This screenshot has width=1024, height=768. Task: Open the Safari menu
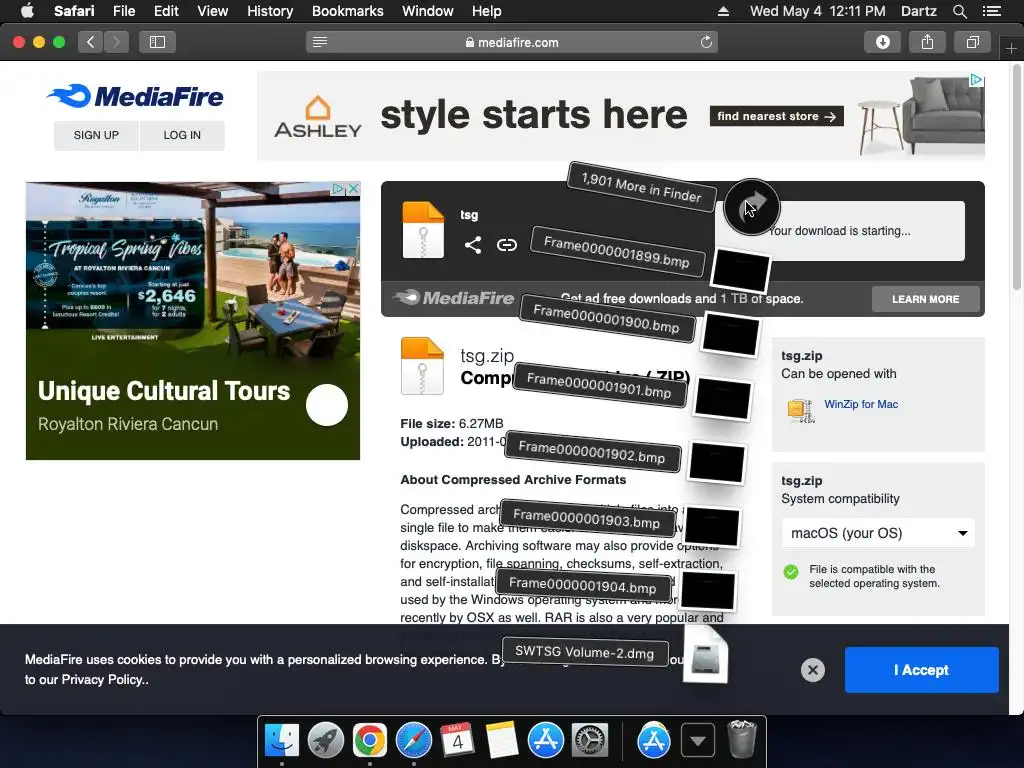coord(74,11)
